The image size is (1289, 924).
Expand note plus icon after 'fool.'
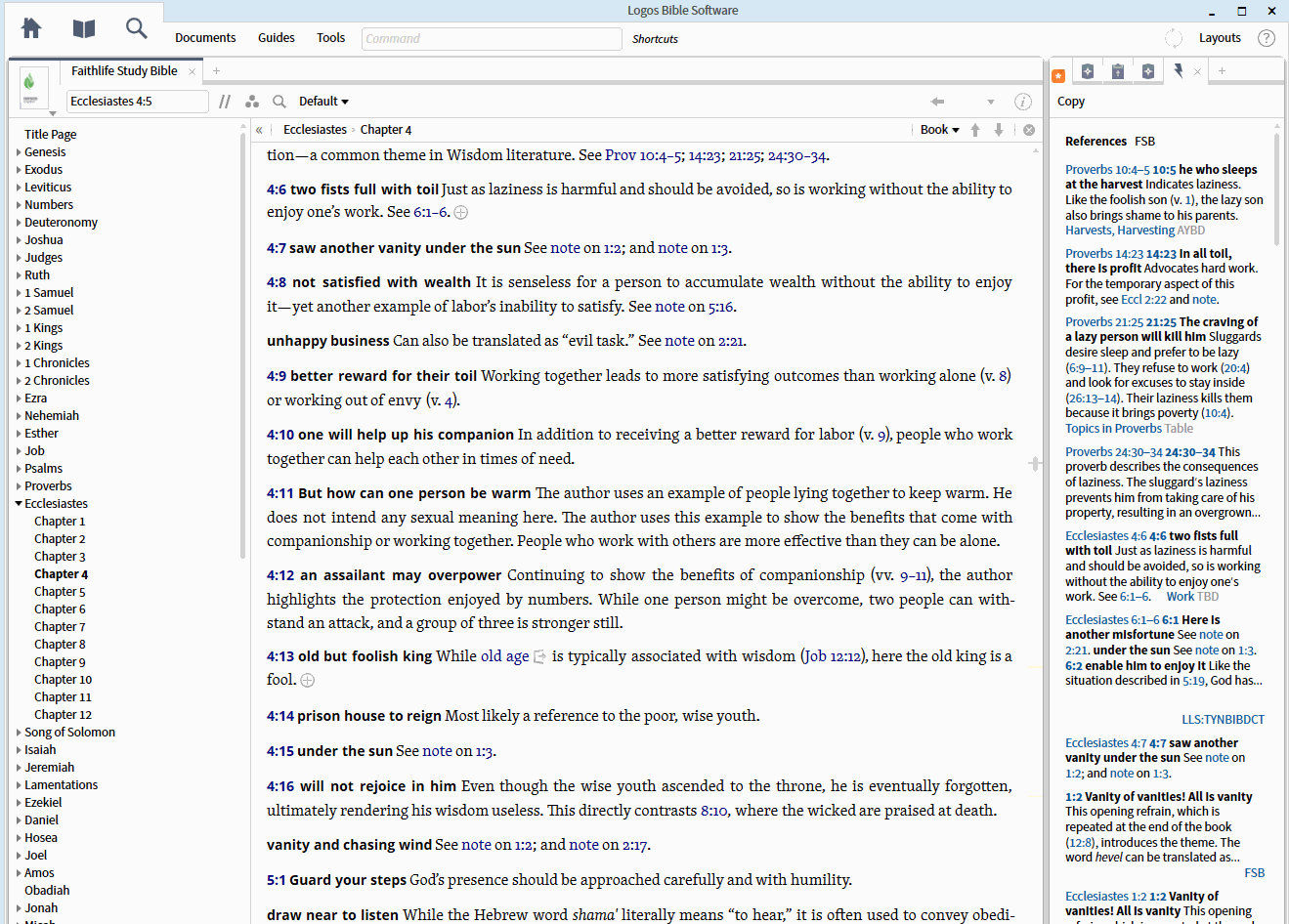pos(307,680)
